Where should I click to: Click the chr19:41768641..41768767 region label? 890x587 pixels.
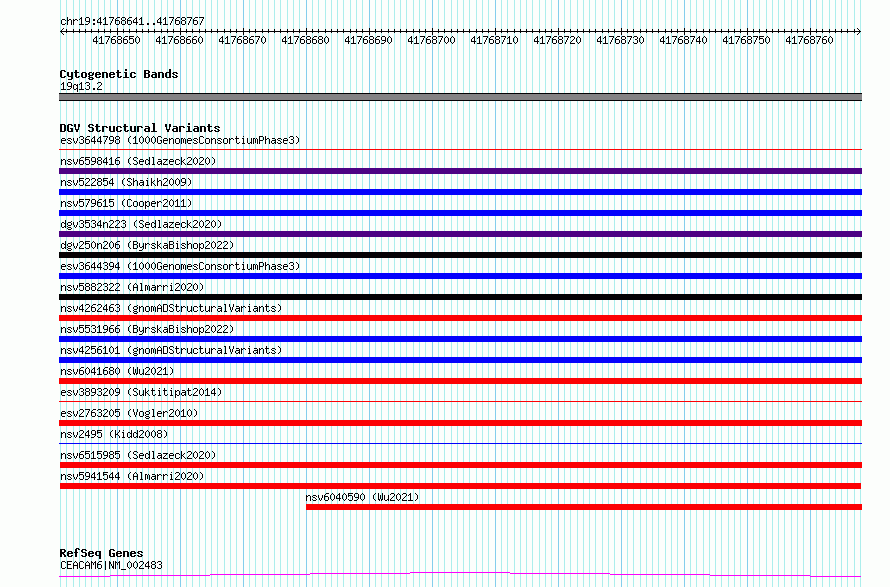coord(132,22)
